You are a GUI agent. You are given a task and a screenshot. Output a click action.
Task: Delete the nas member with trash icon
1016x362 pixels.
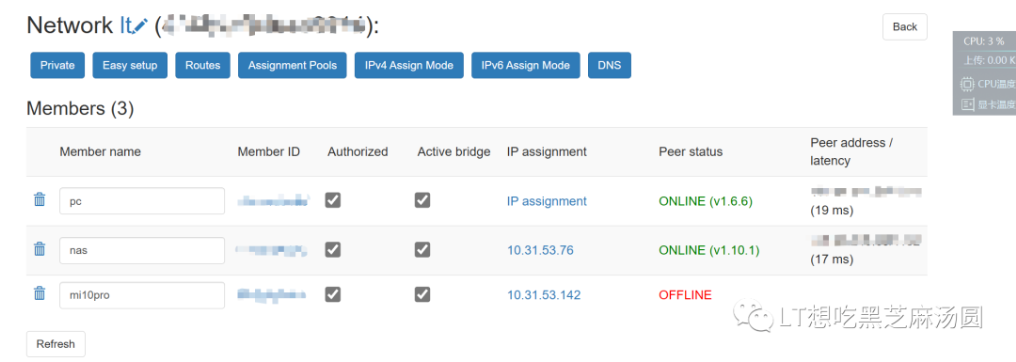pos(40,249)
